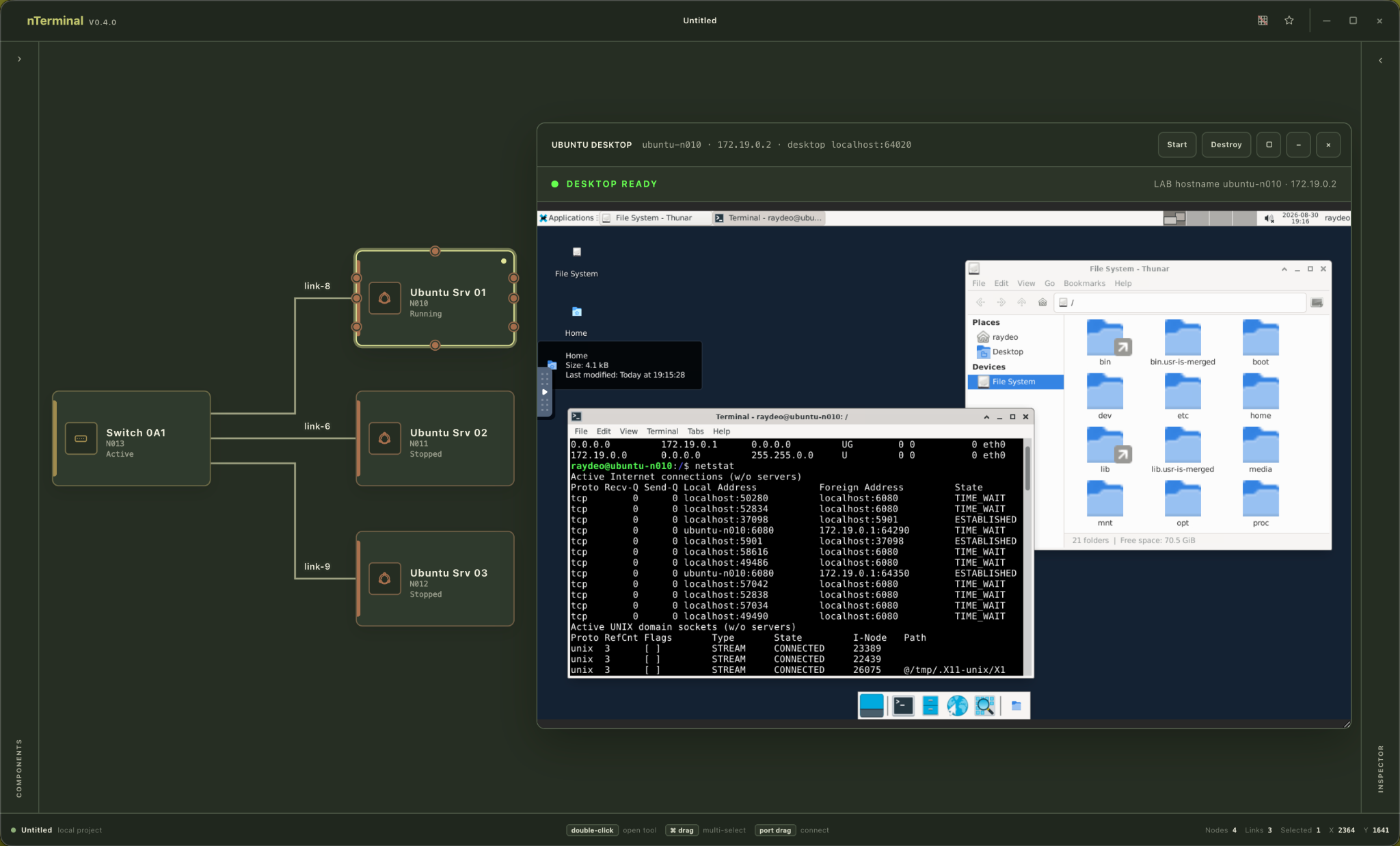Select the etc folder in Thunar
This screenshot has height=846, width=1400.
[x=1183, y=397]
